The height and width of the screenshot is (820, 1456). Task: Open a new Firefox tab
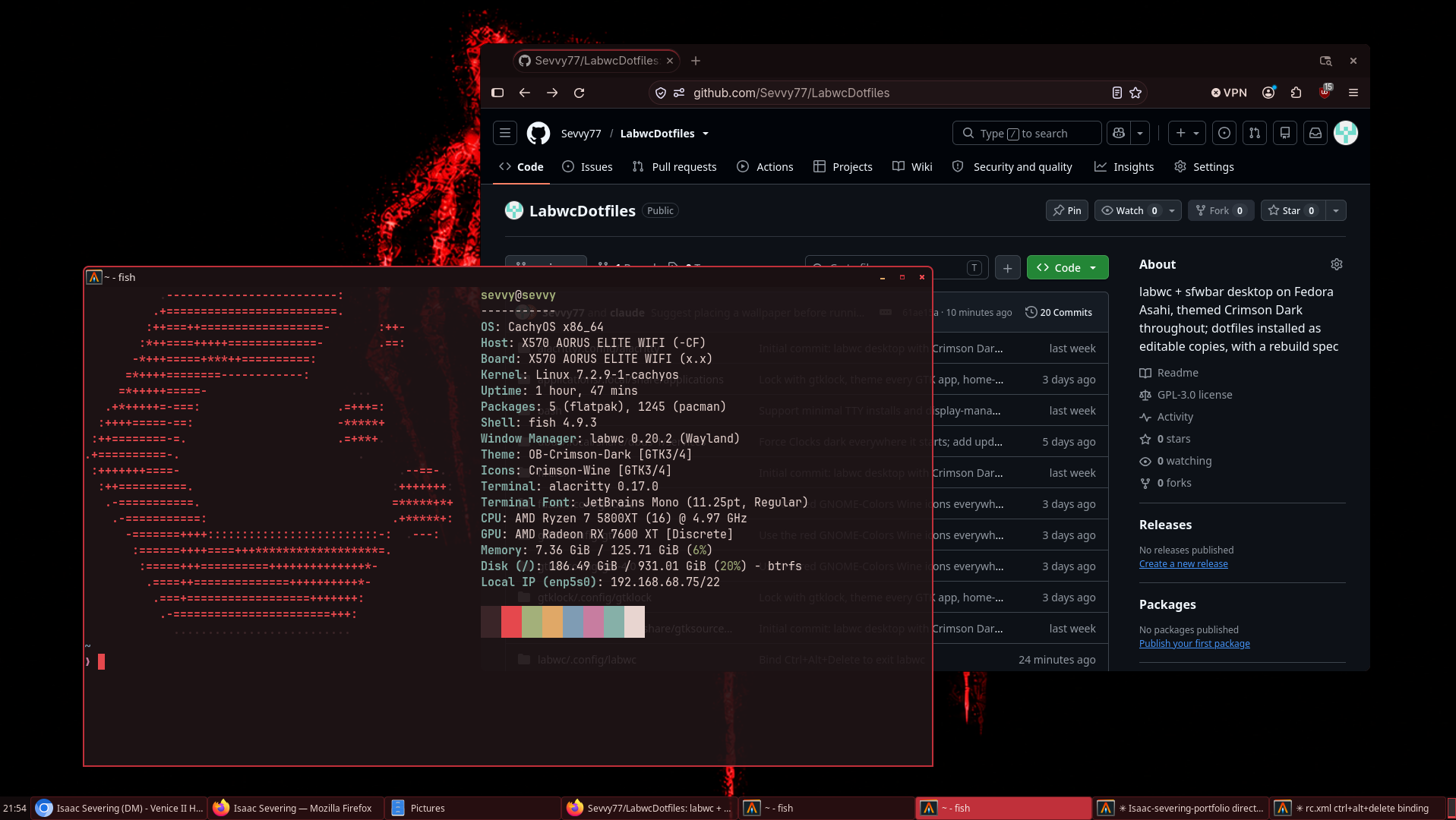pos(696,61)
